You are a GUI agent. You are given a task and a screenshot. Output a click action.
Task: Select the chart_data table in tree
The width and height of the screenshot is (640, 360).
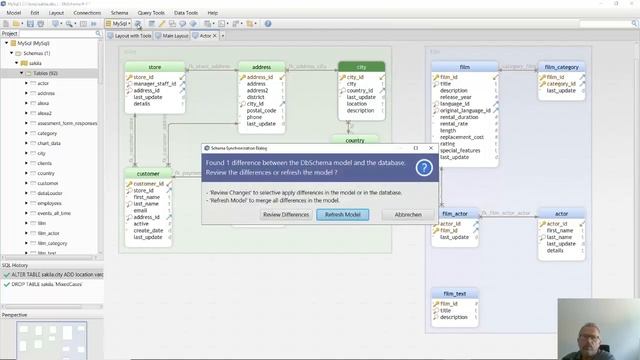49,143
